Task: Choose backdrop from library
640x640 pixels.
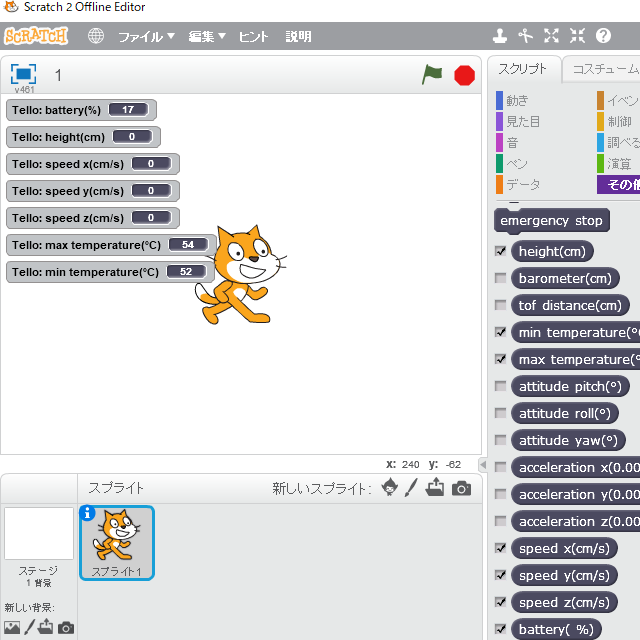Action: (x=12, y=627)
